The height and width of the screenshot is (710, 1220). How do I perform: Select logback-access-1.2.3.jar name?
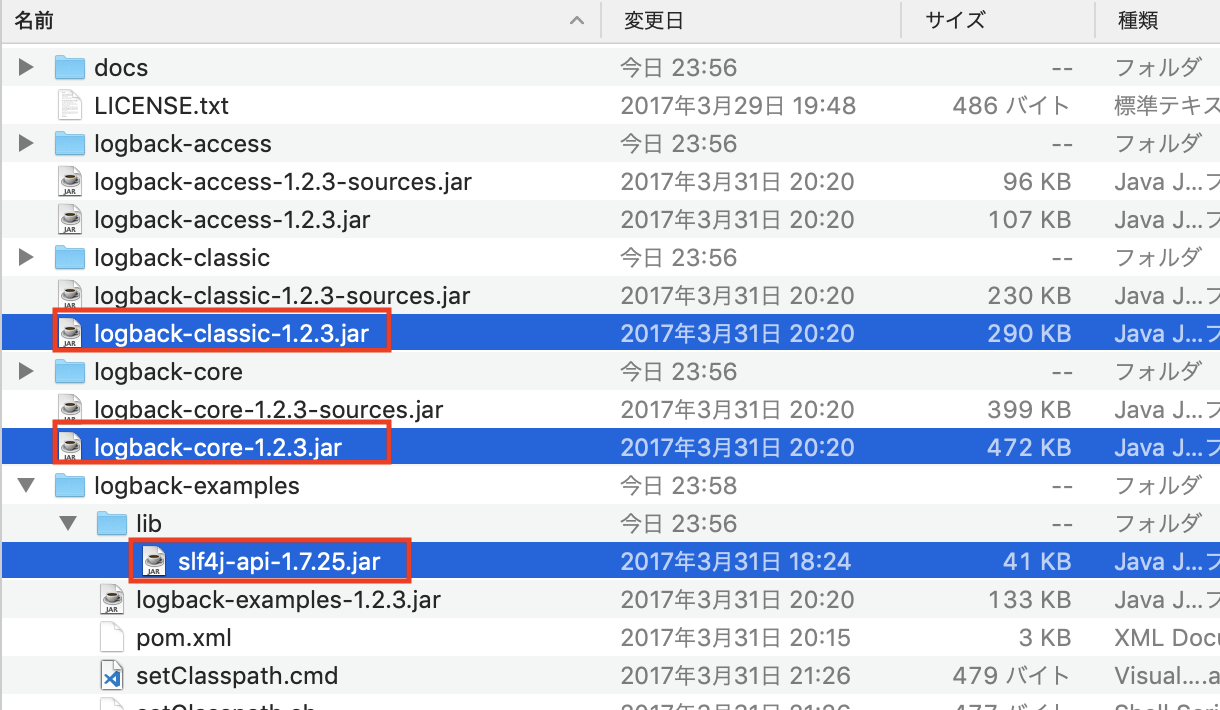pos(234,220)
